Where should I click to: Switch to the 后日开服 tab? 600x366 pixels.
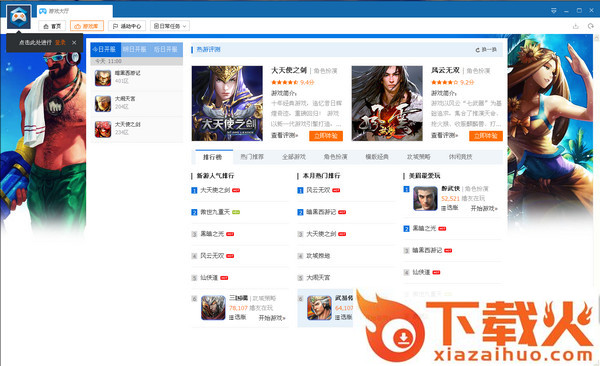(166, 49)
